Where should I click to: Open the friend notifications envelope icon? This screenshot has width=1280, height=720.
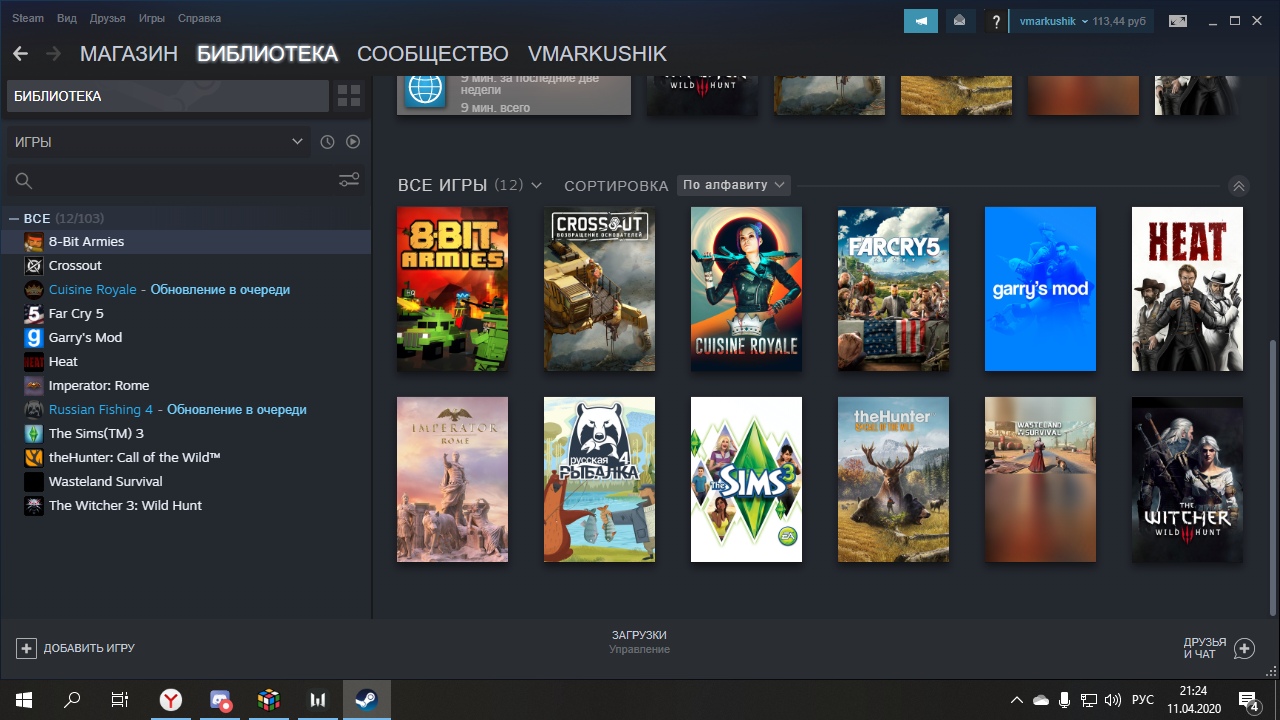[959, 20]
